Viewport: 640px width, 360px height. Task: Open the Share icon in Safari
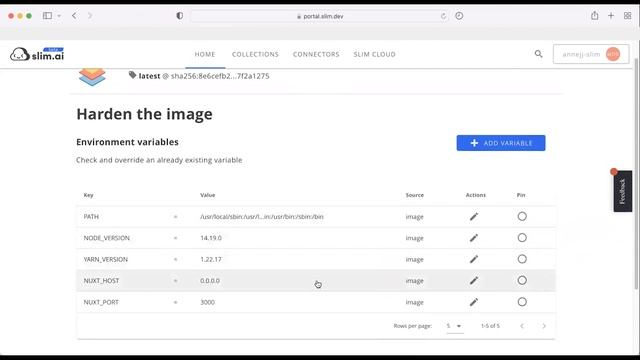coord(595,16)
